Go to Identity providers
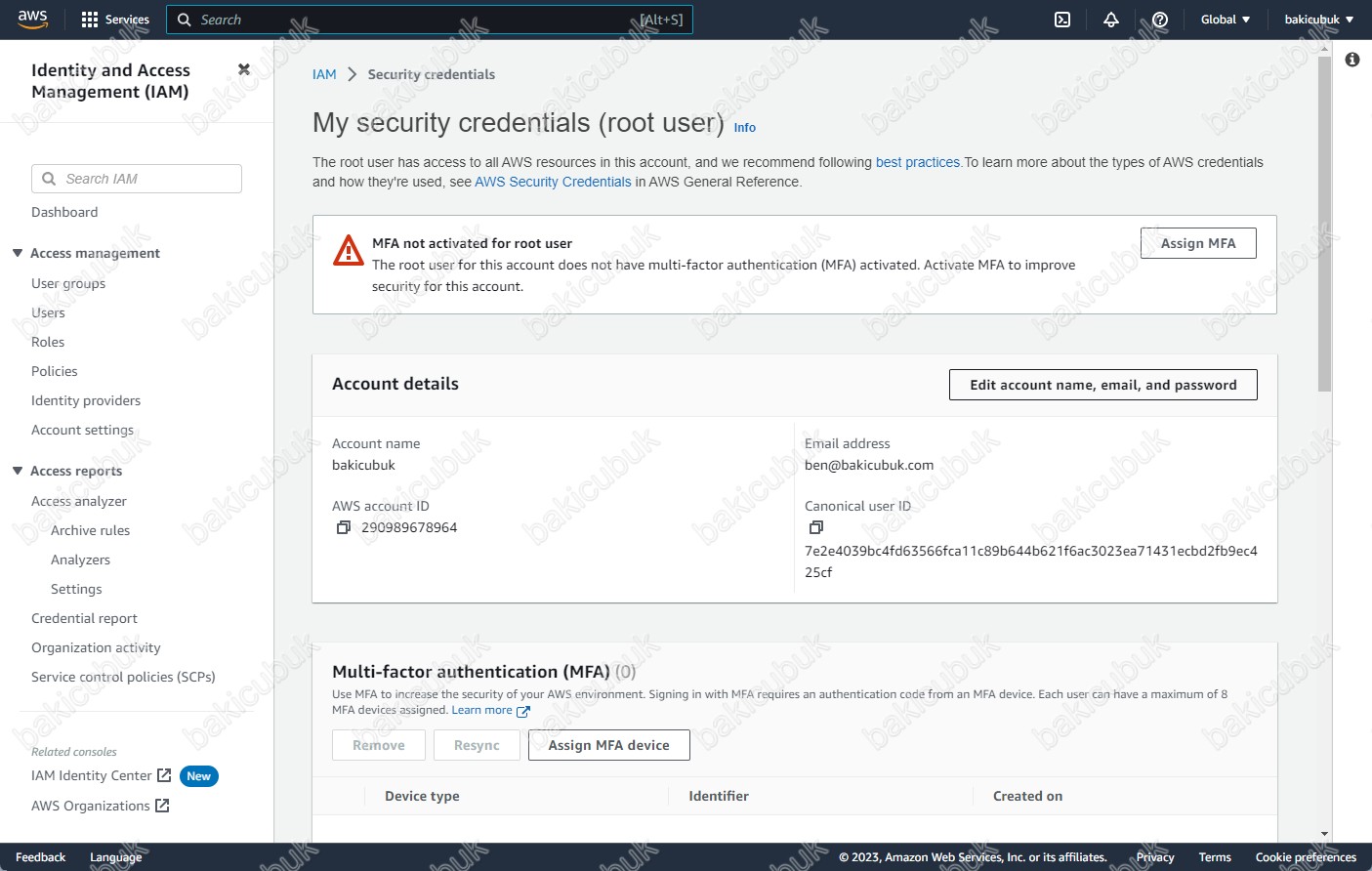1372x871 pixels. pos(86,400)
